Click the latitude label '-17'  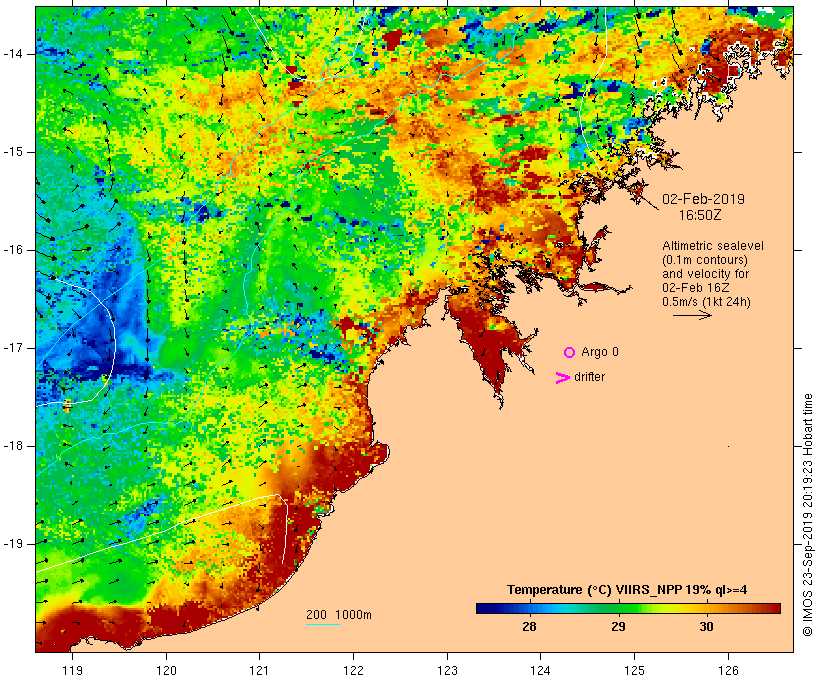tap(13, 348)
